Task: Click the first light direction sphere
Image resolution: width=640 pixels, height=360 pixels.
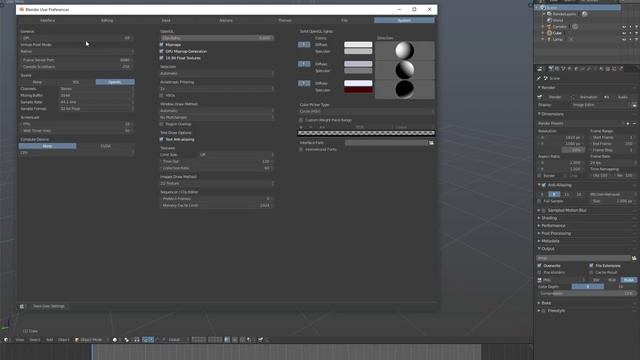Action: (x=404, y=51)
